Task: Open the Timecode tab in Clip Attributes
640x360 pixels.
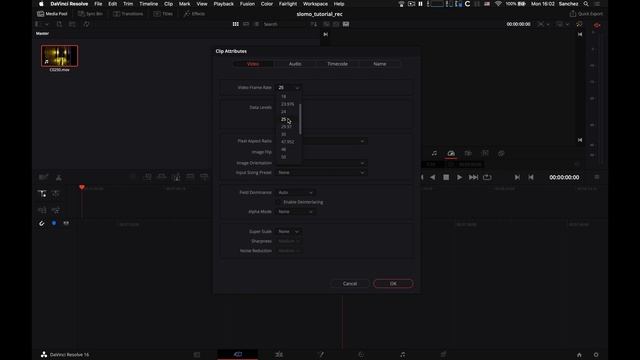Action: click(338, 64)
